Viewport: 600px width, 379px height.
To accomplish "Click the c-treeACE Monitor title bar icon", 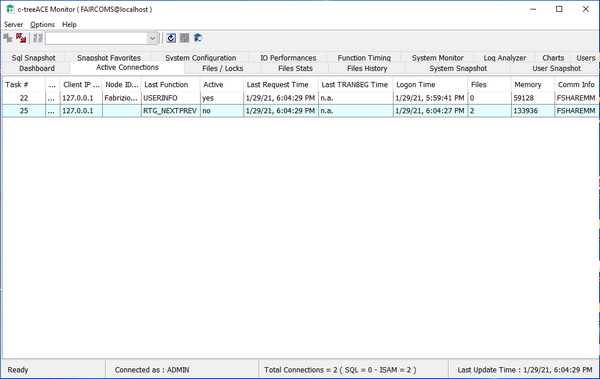I will coord(10,9).
